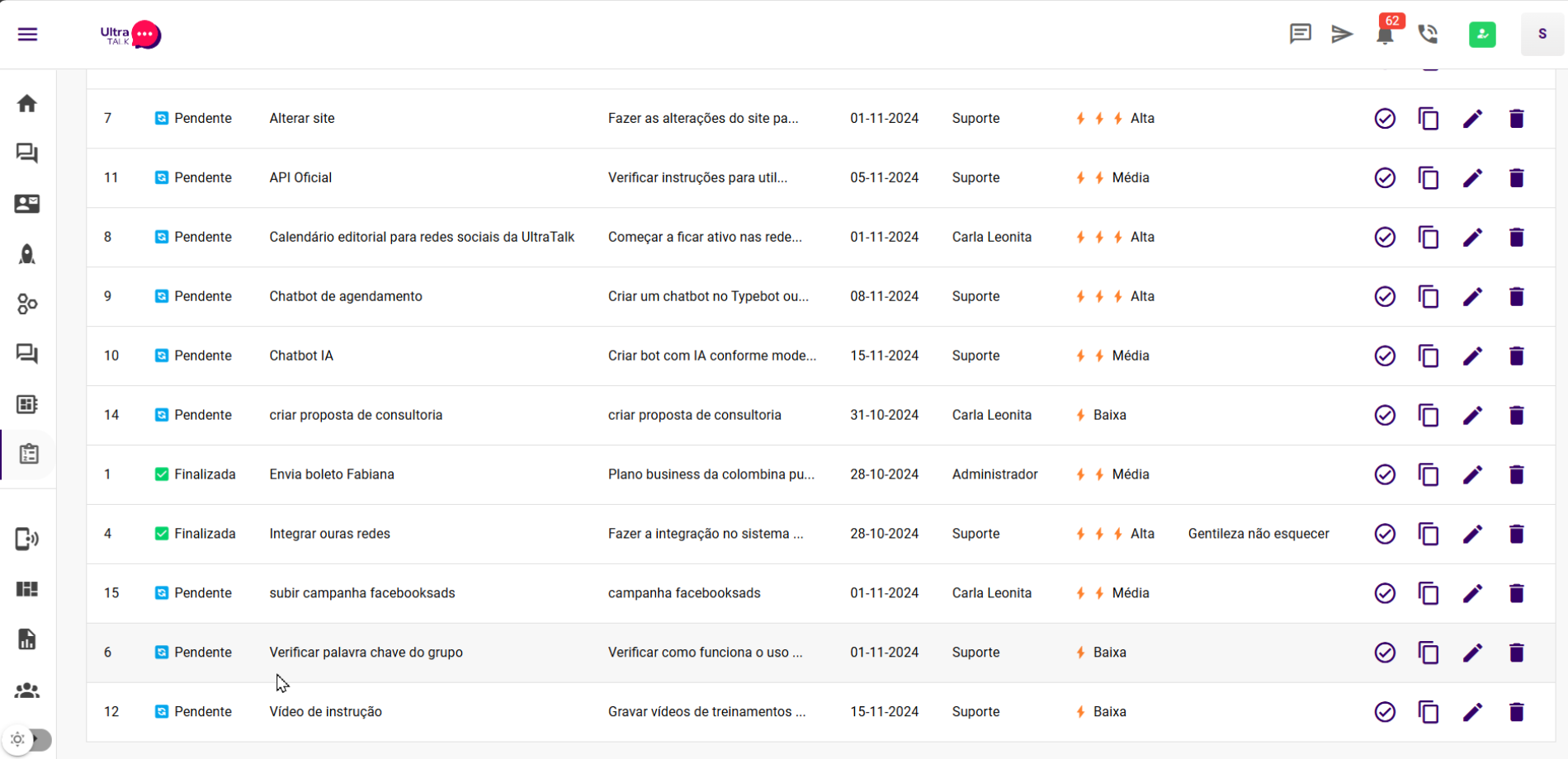1568x759 pixels.
Task: Duplicate the Calendário editorial task
Action: [1429, 238]
